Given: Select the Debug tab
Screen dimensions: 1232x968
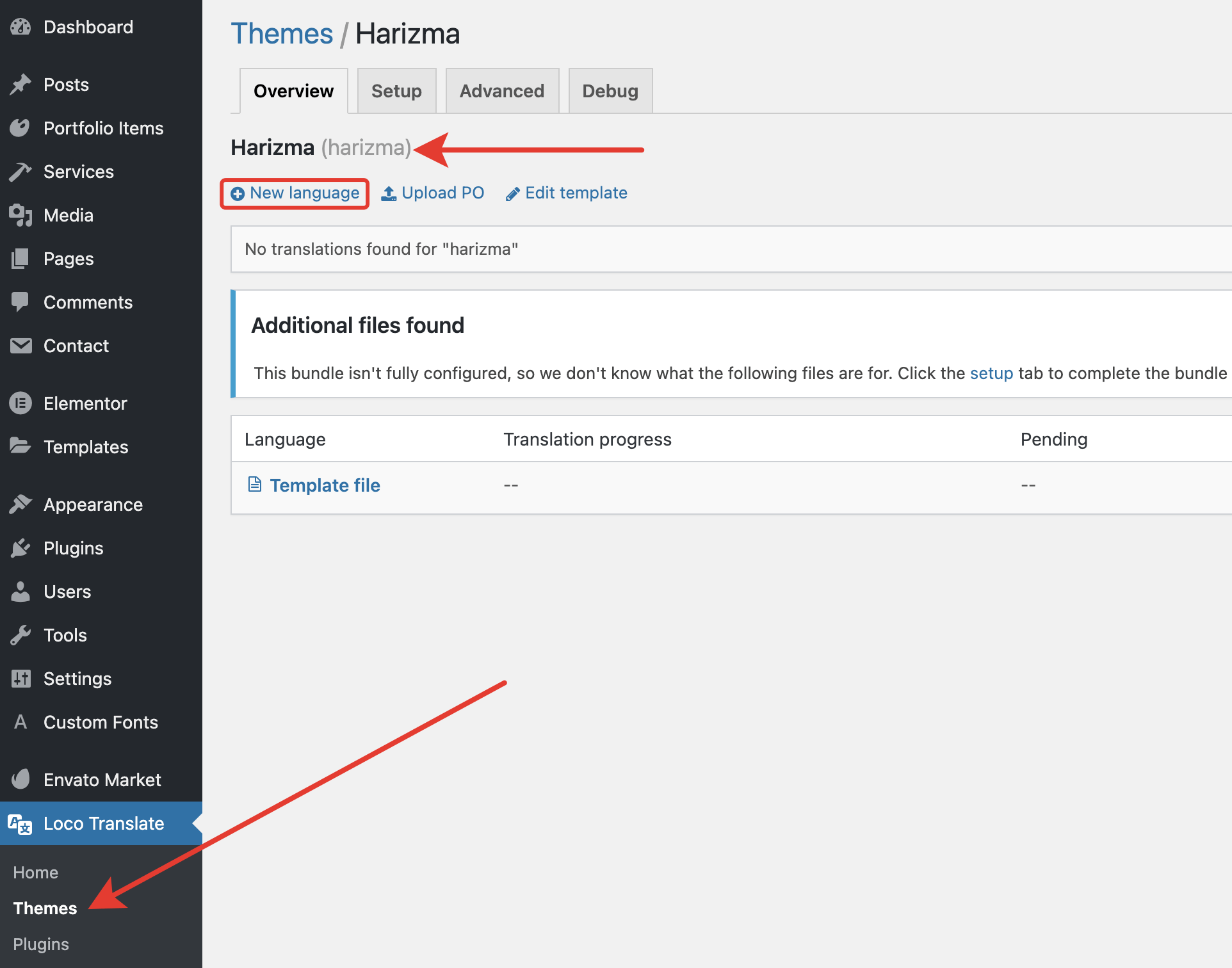Looking at the screenshot, I should pyautogui.click(x=610, y=91).
